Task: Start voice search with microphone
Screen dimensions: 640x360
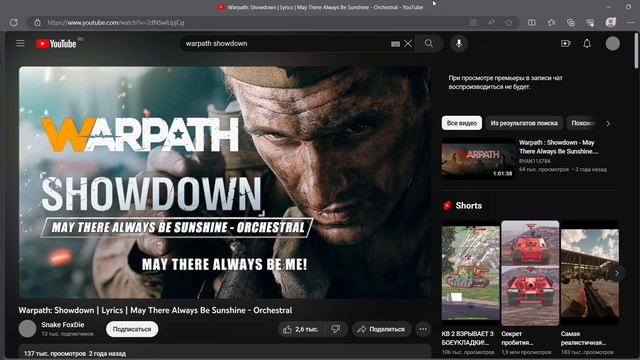Action: pyautogui.click(x=459, y=43)
